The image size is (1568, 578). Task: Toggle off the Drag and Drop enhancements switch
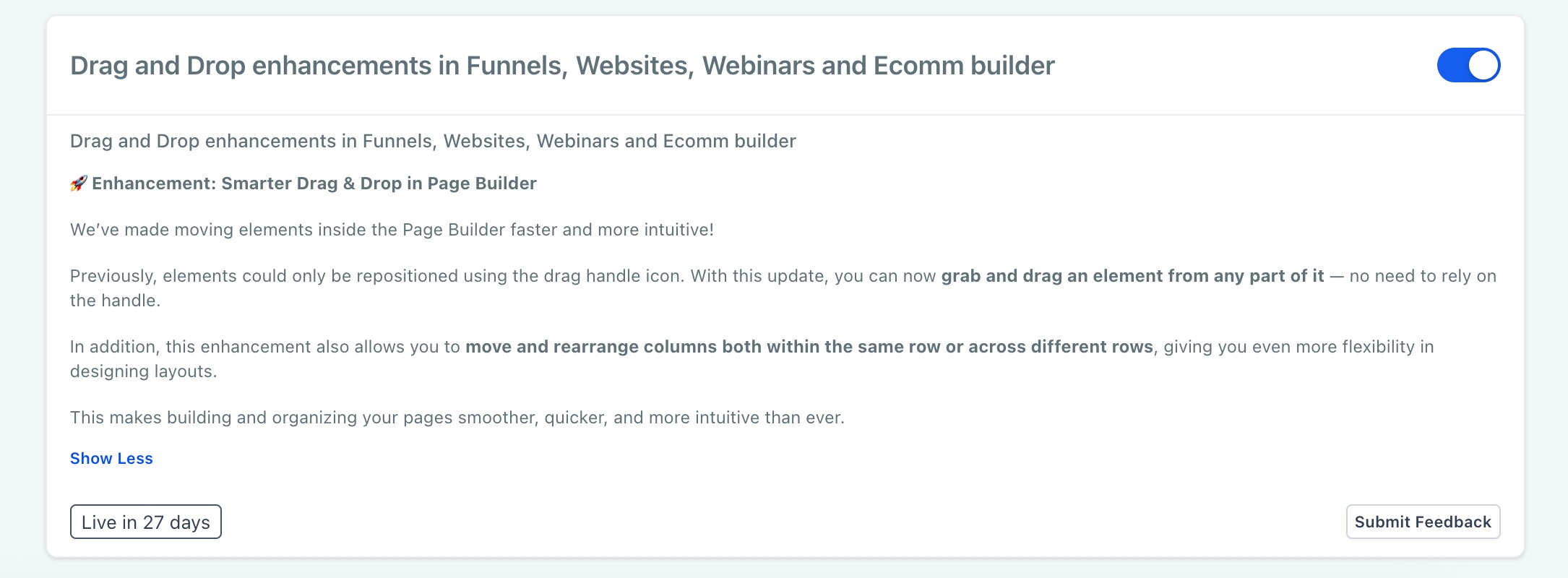pyautogui.click(x=1468, y=65)
